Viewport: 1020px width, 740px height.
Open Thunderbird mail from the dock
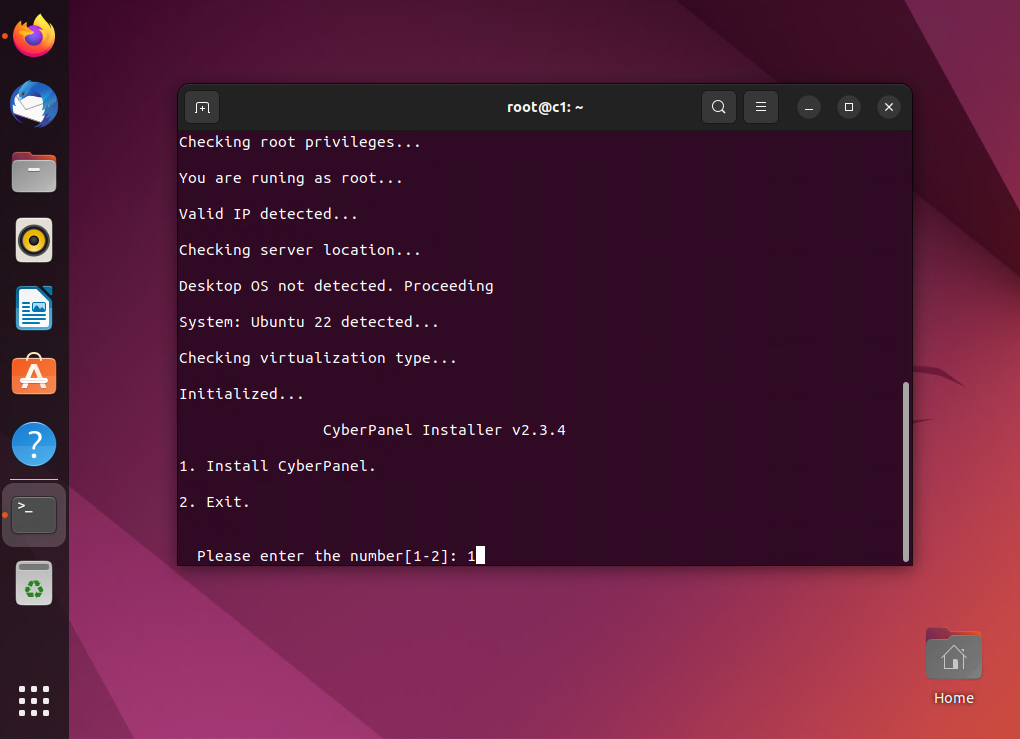click(x=34, y=104)
